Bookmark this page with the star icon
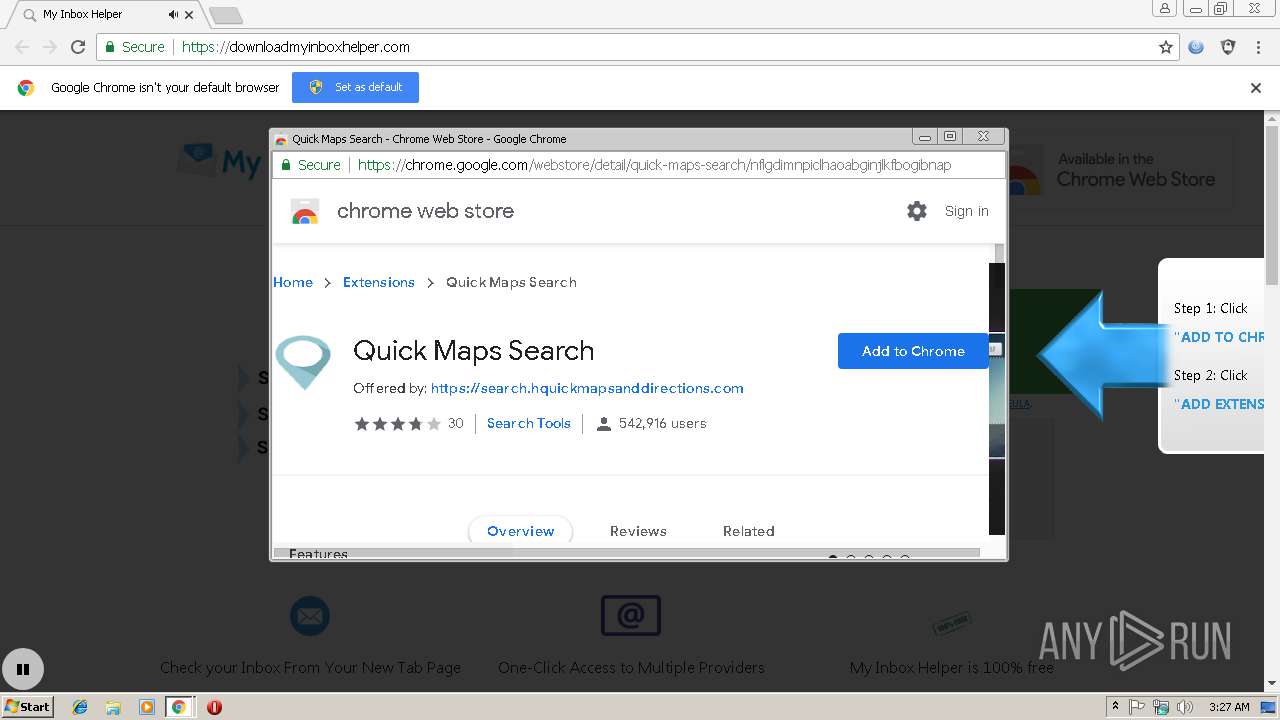Screen dimensions: 1280x720 pos(1165,47)
